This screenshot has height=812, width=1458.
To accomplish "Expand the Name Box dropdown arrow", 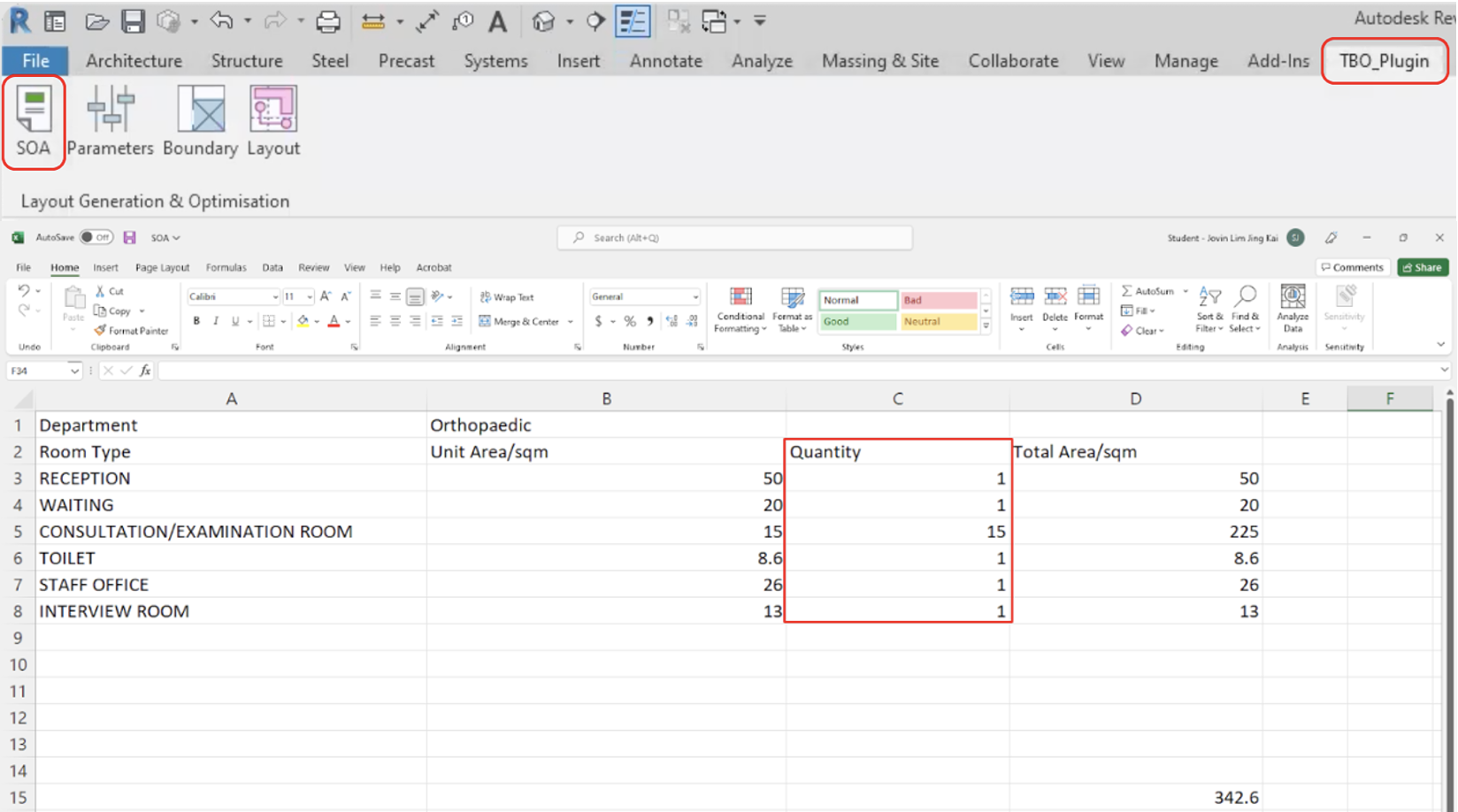I will click(x=74, y=372).
